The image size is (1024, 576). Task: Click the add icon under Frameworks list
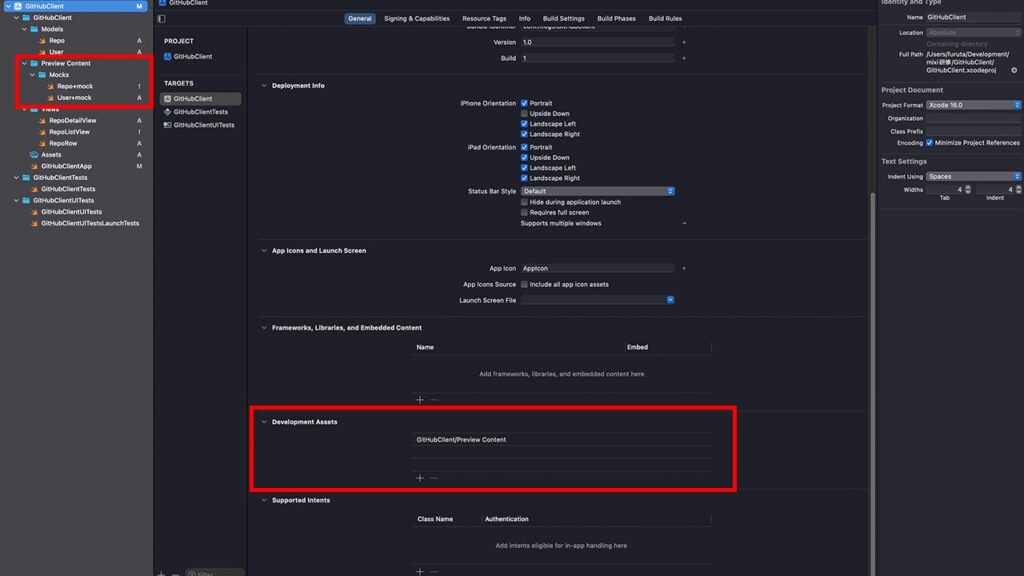point(420,400)
